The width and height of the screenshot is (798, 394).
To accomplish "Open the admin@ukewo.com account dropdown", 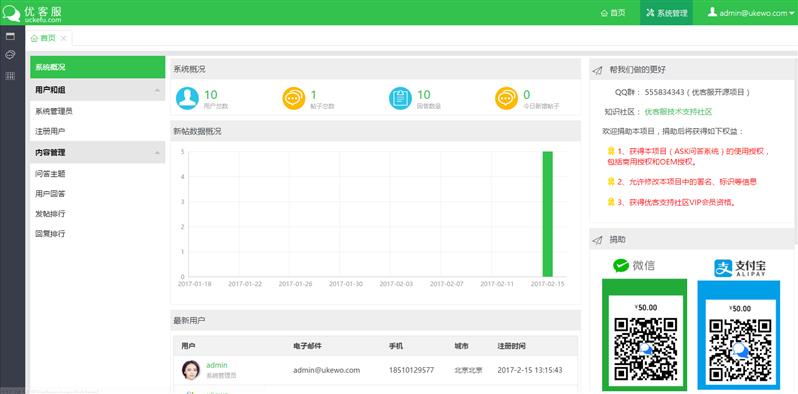I will [x=751, y=13].
